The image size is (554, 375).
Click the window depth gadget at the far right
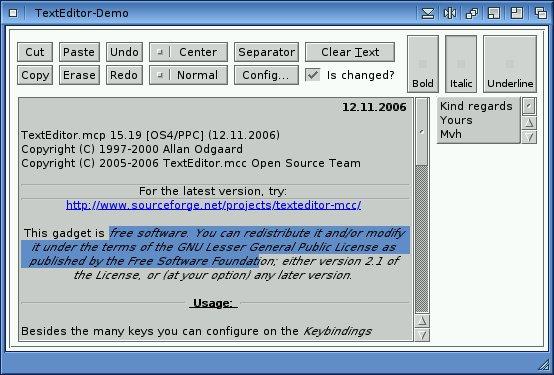click(x=540, y=13)
